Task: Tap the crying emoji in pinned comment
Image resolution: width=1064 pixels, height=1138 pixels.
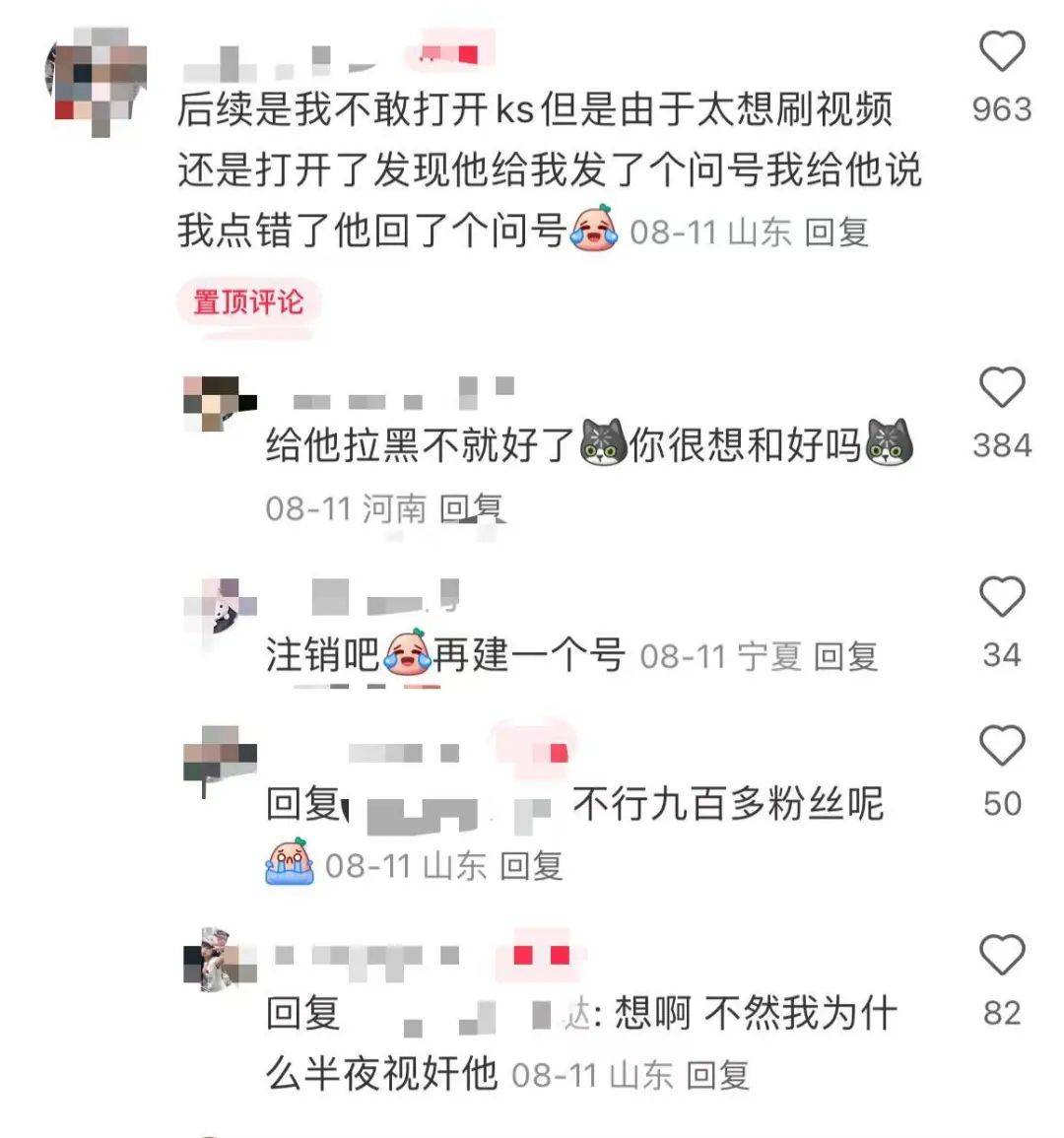Action: (x=594, y=229)
